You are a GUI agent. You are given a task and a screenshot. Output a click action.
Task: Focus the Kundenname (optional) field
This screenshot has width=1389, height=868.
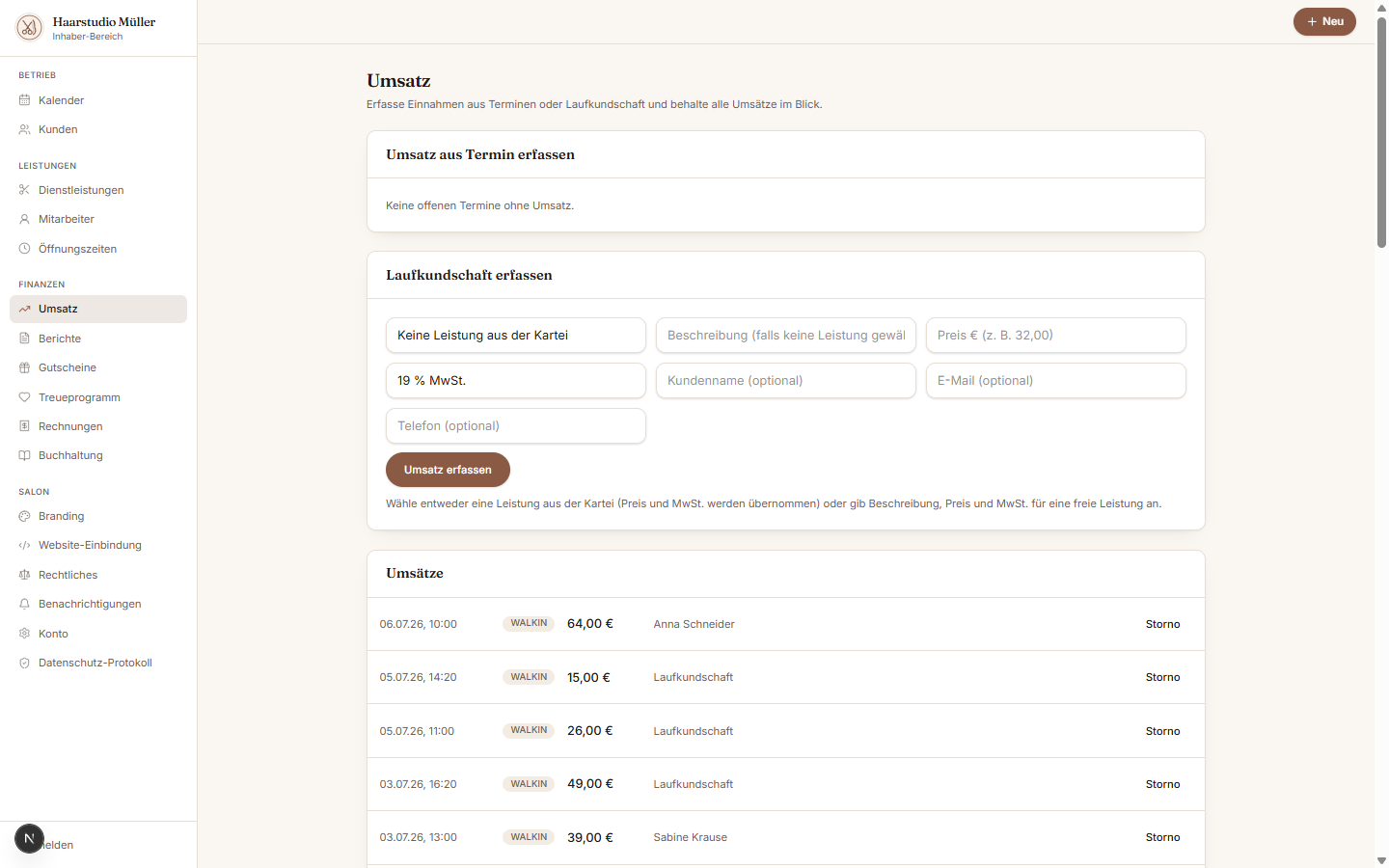[x=786, y=381]
